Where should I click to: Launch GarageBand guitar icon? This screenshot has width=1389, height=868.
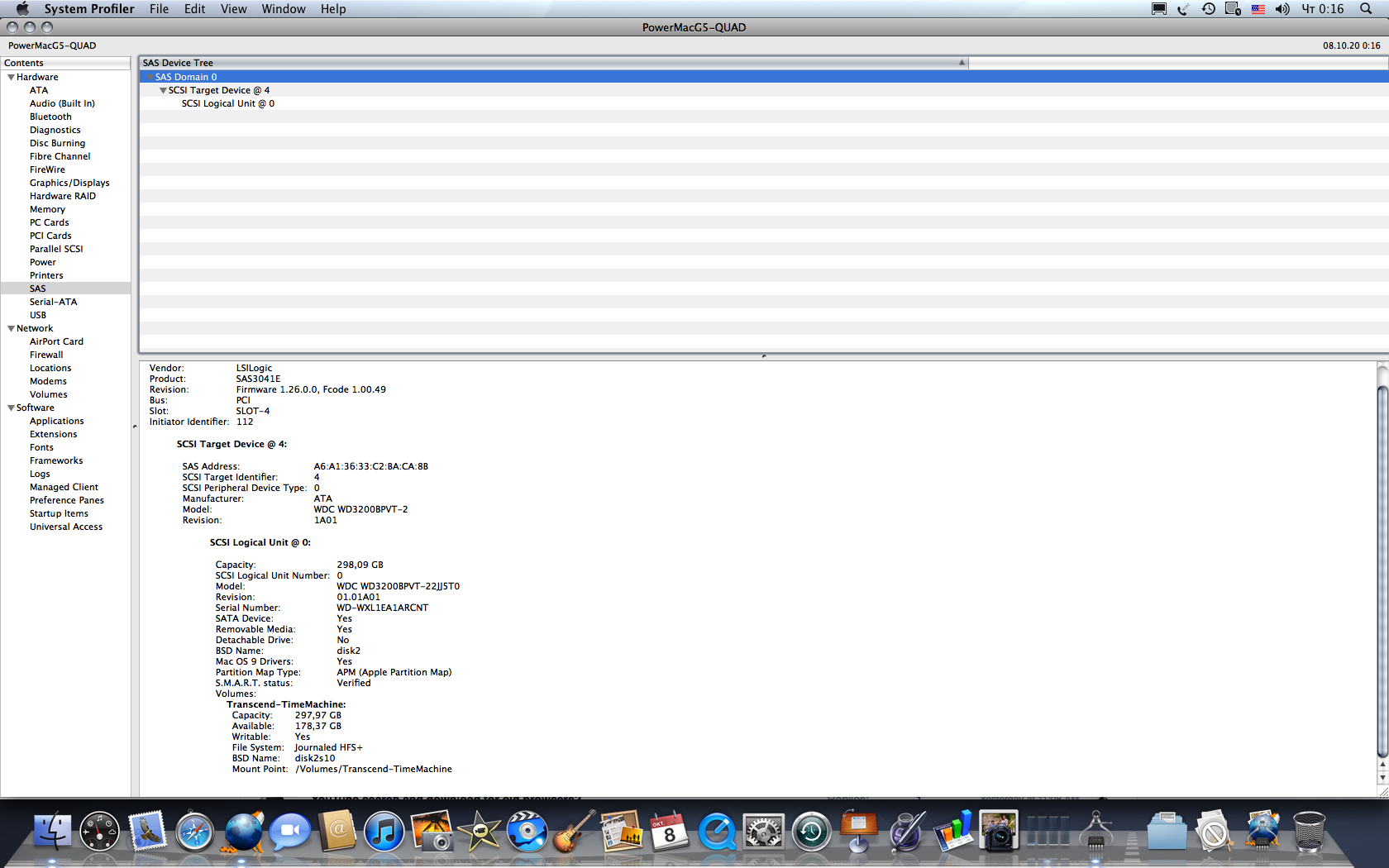coord(575,831)
